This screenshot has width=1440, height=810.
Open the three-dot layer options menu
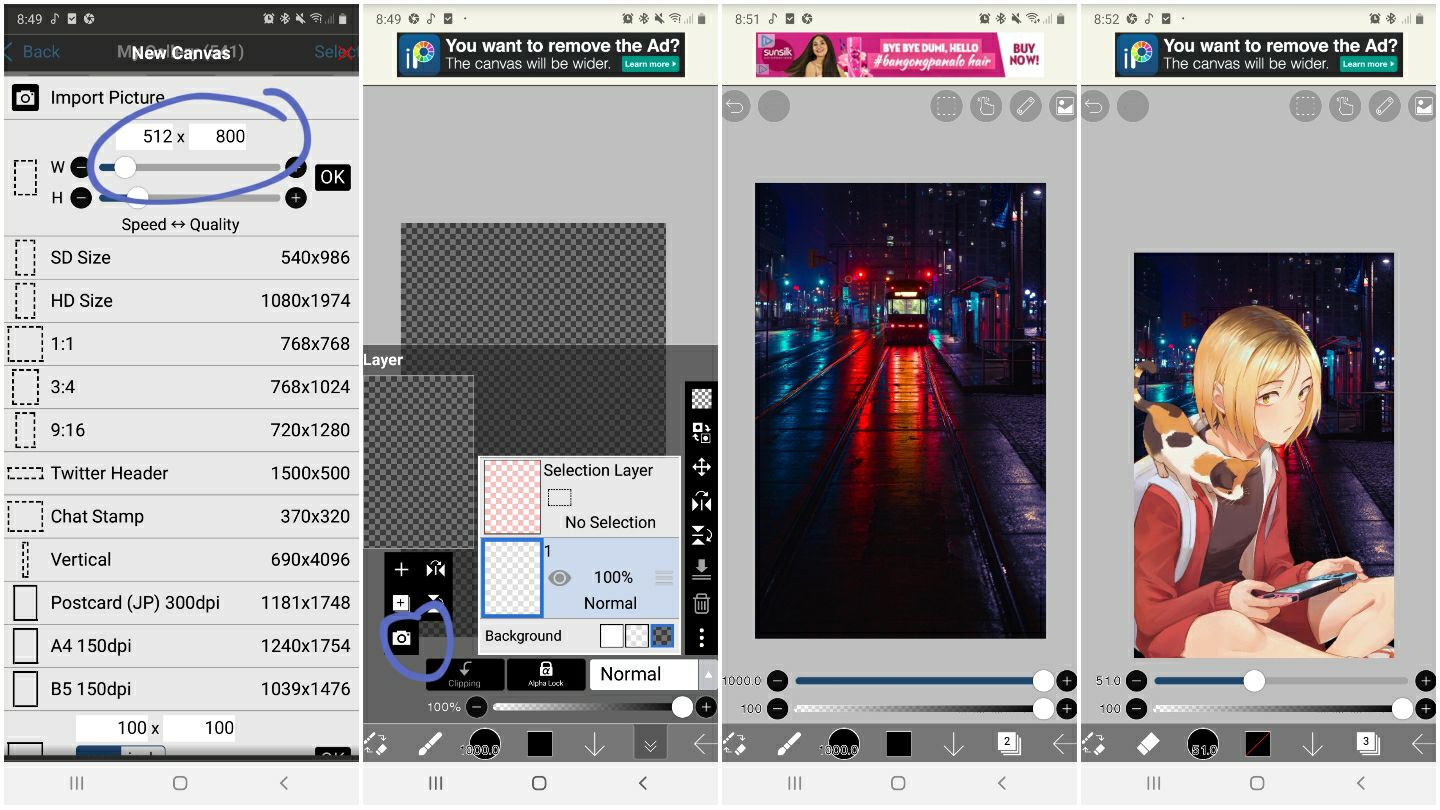[702, 637]
